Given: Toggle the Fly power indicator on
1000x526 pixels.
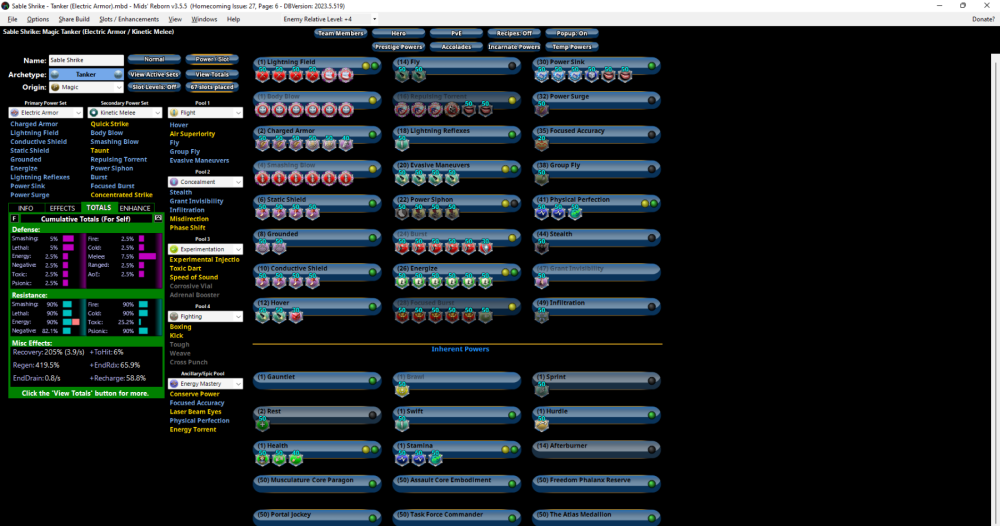Looking at the screenshot, I should (512, 65).
